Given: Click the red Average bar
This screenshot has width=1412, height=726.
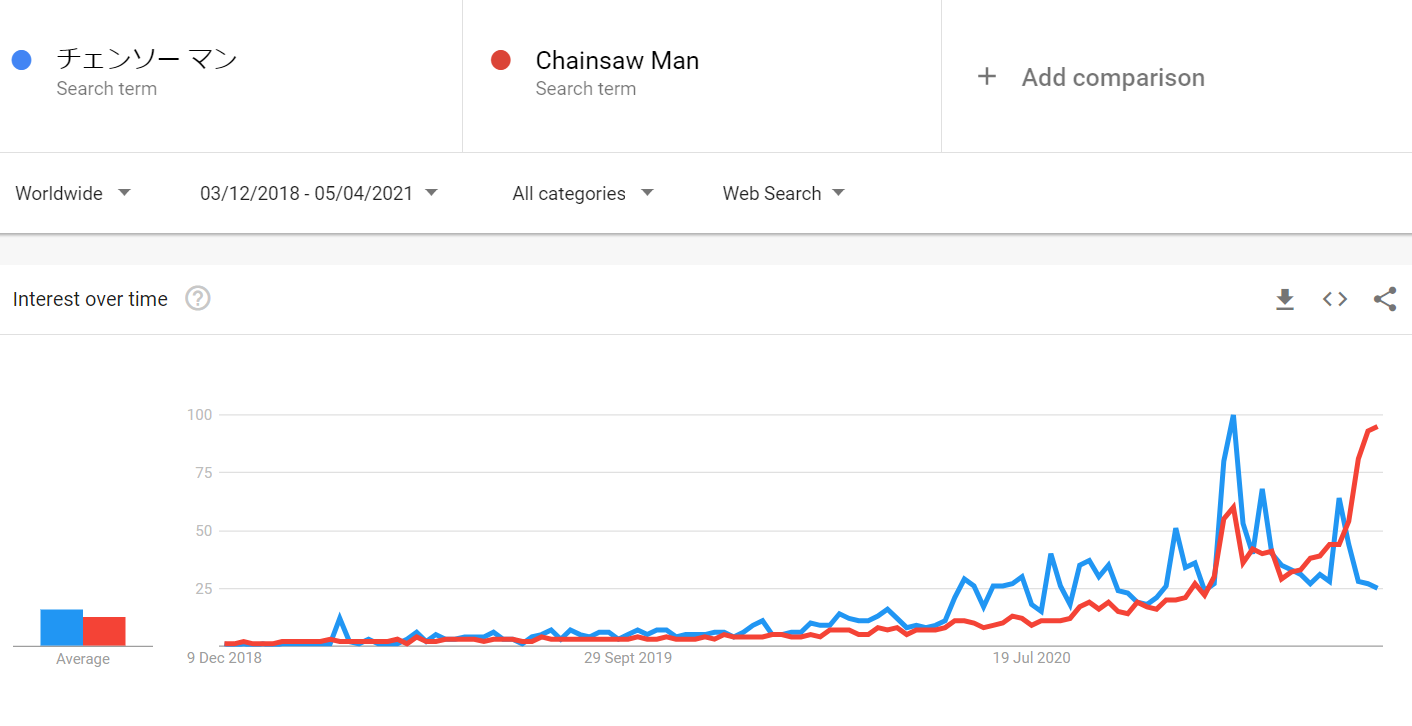Looking at the screenshot, I should (104, 632).
